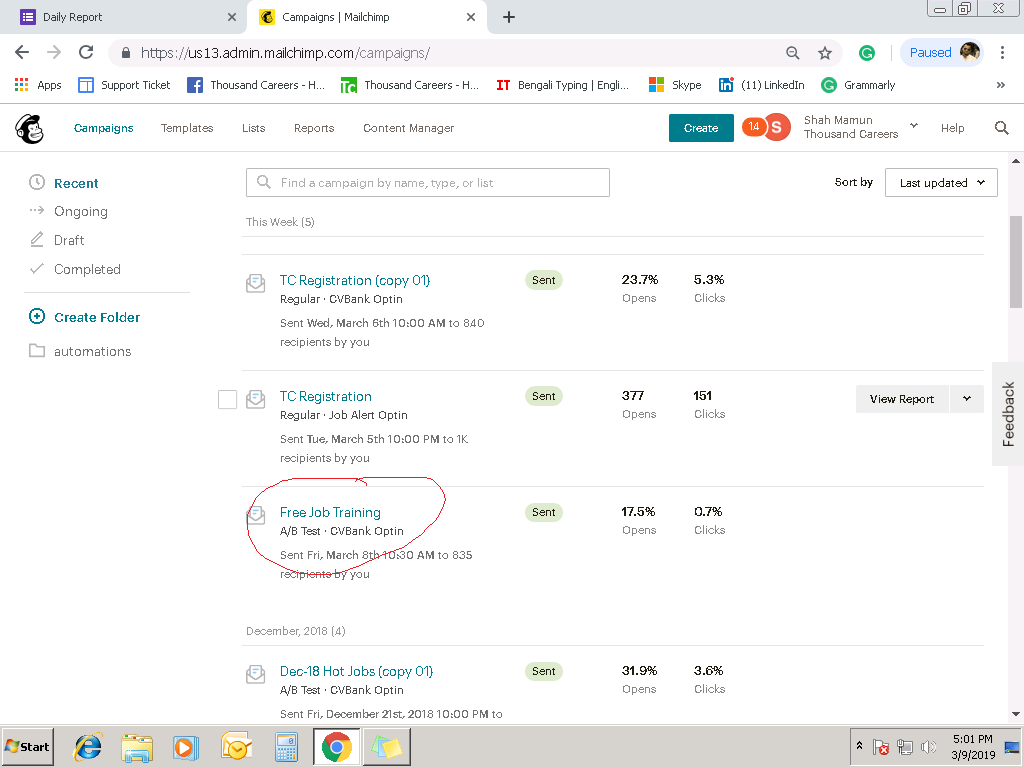The image size is (1024, 768).
Task: Click the bookmark star in address bar
Action: pos(825,53)
